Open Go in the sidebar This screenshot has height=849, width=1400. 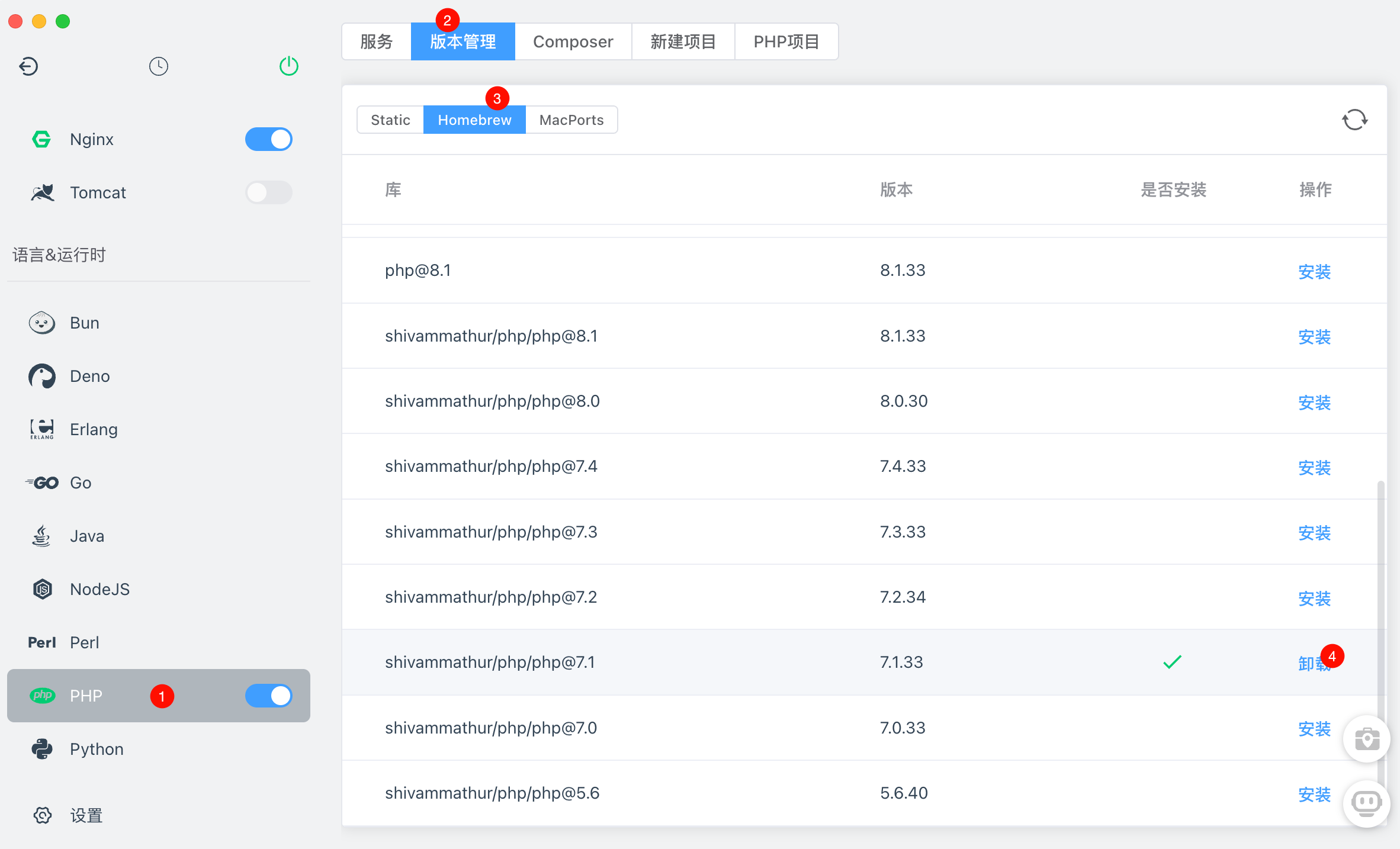pos(159,483)
